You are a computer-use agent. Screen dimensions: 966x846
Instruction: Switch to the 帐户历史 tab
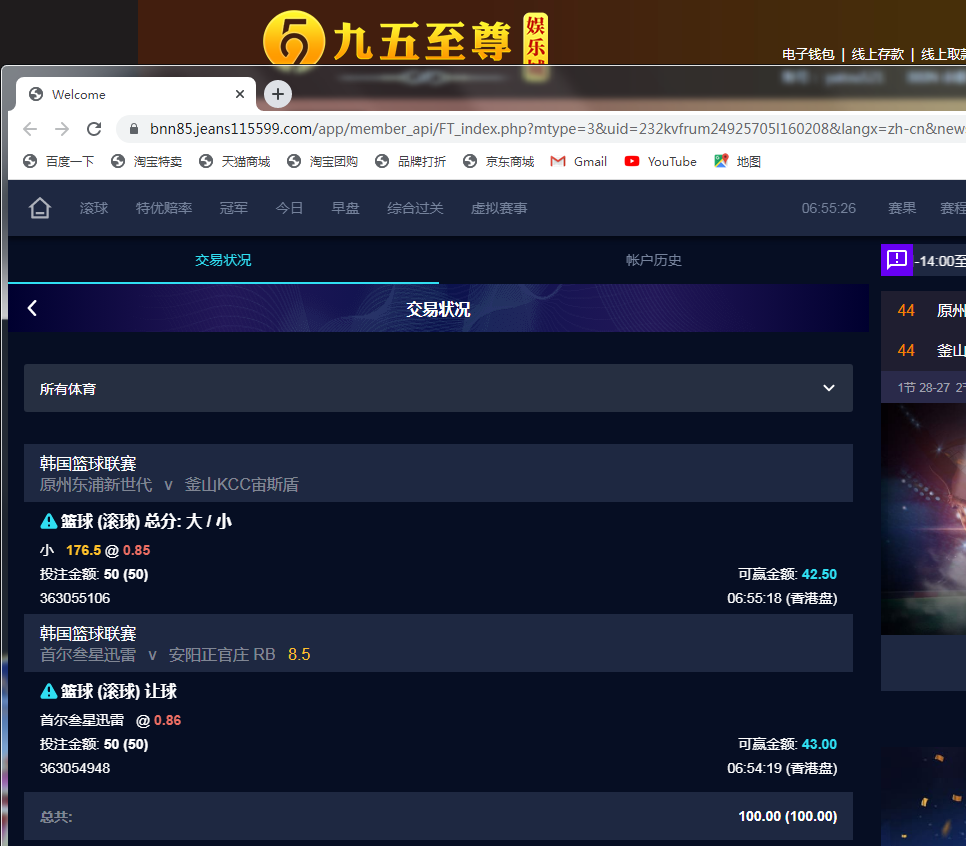click(x=653, y=260)
